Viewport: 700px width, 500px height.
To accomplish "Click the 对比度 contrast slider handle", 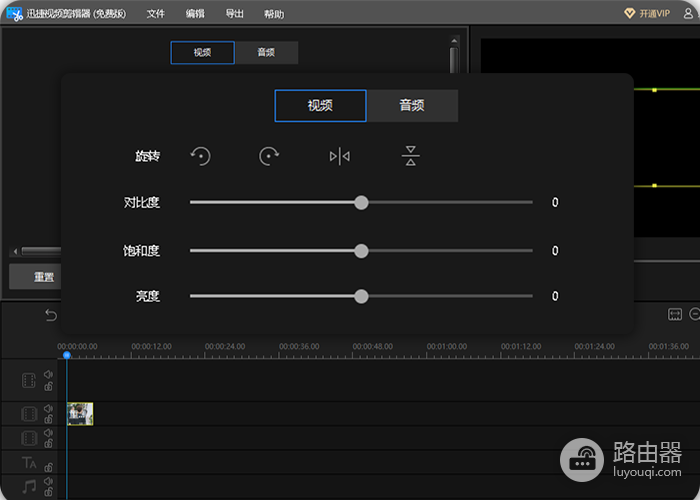I will 361,203.
